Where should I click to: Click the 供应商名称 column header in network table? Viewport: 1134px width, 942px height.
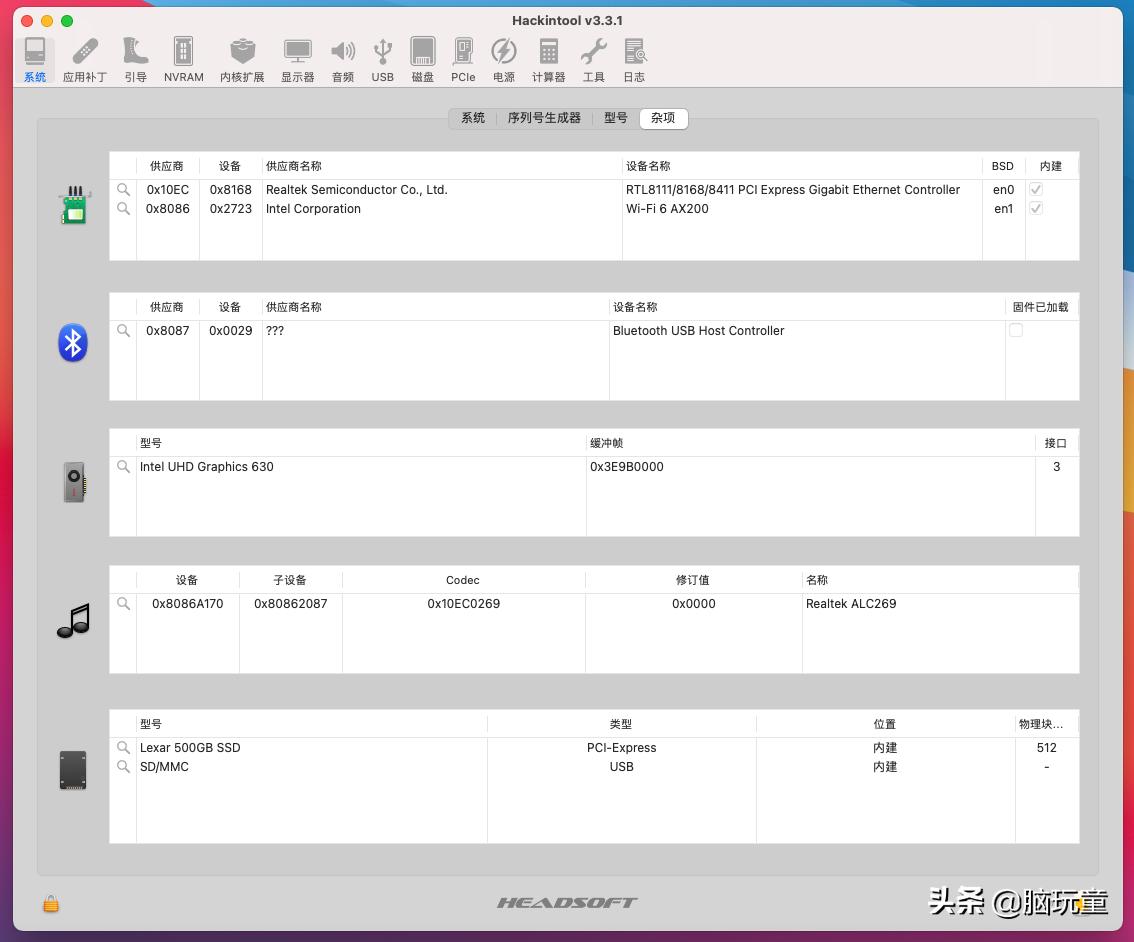click(294, 166)
